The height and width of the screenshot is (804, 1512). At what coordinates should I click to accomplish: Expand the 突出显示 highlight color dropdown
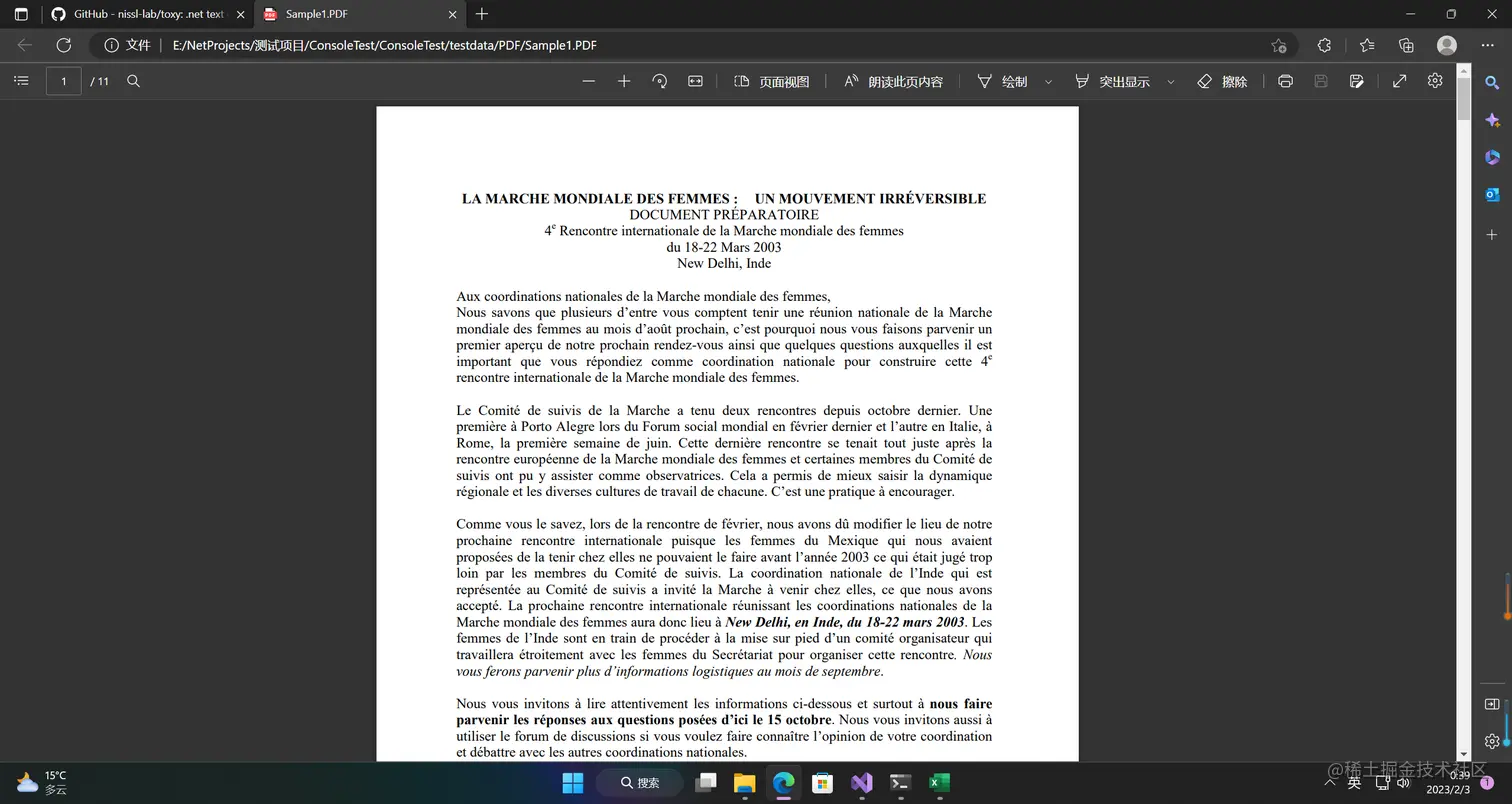1171,81
